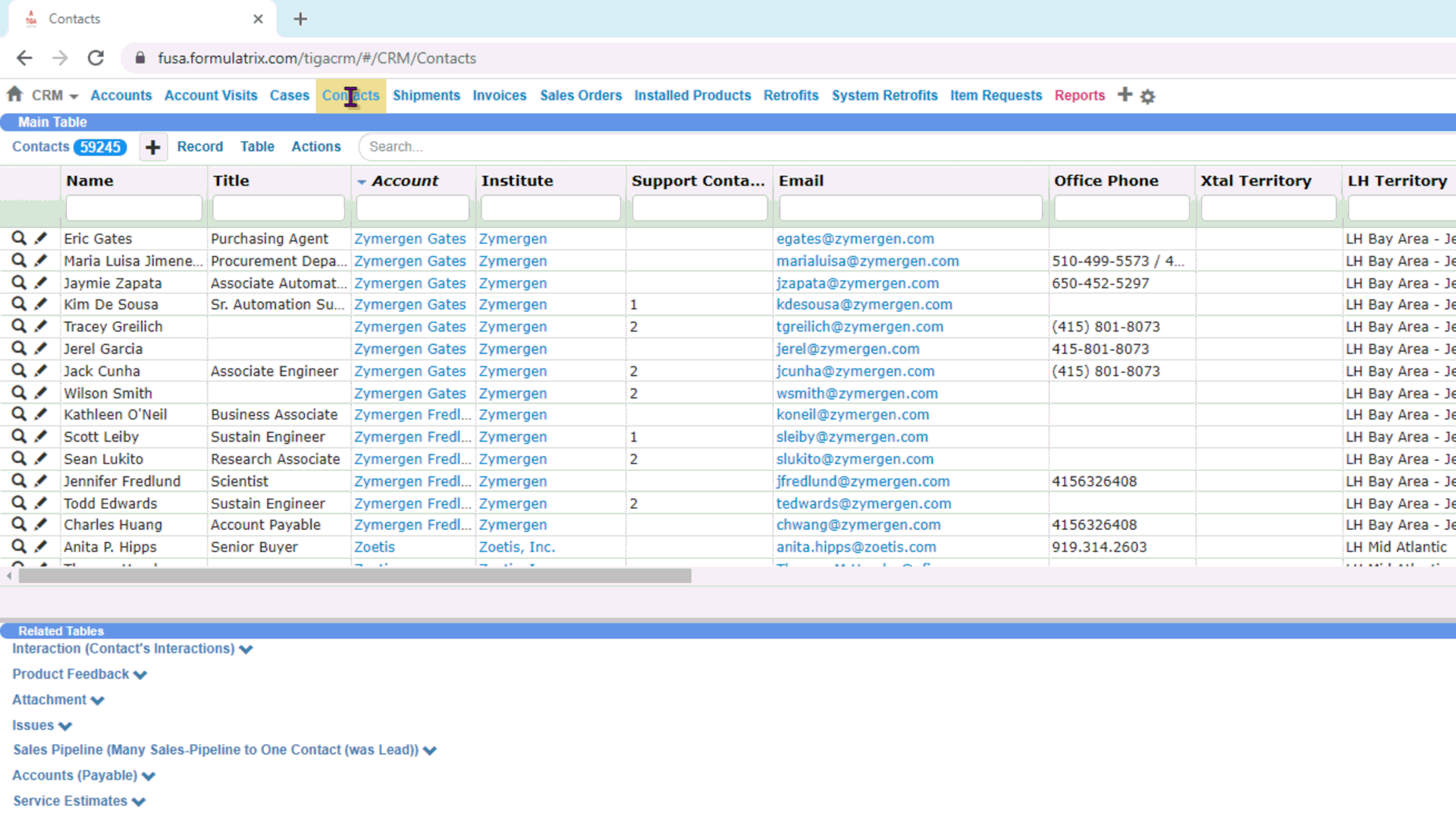Open the Actions menu
Image resolution: width=1456 pixels, height=819 pixels.
point(315,147)
